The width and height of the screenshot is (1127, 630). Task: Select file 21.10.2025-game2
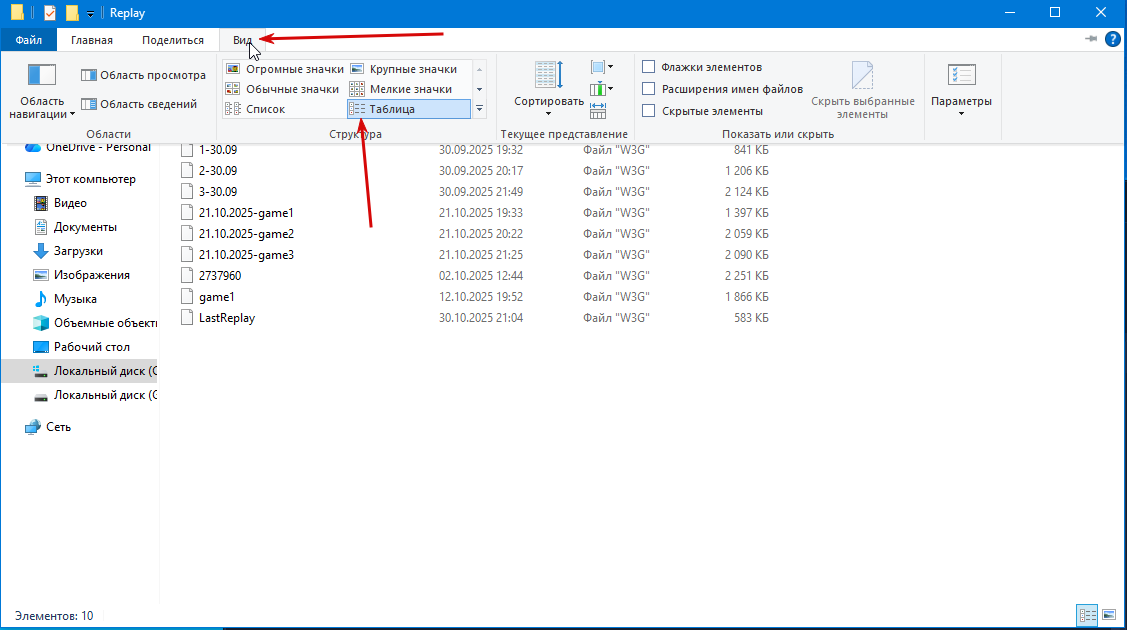[247, 234]
